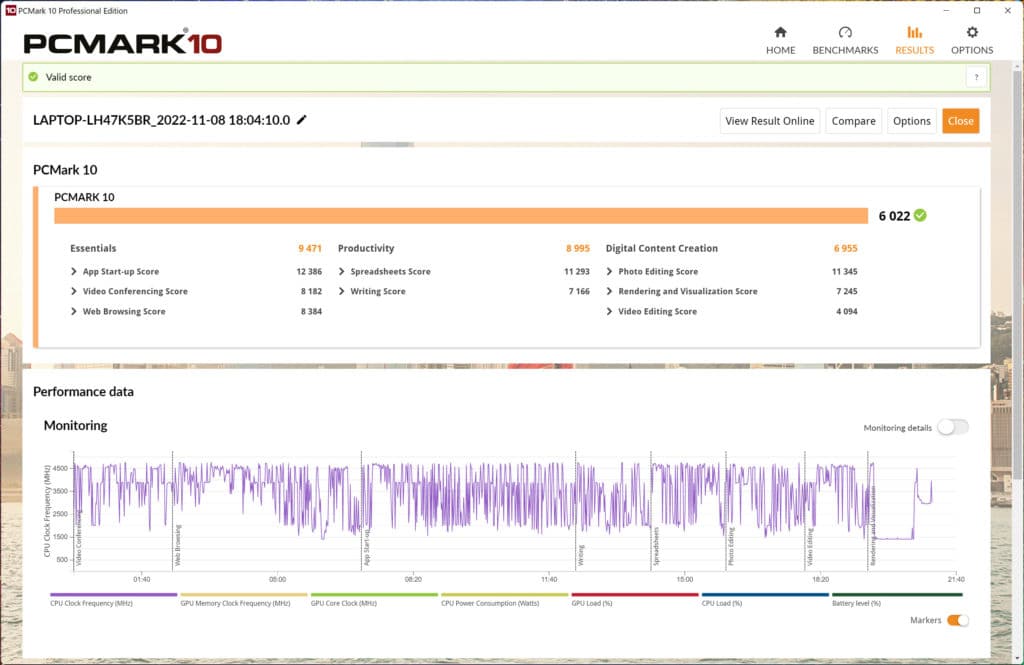This screenshot has width=1024, height=665.
Task: Click the Spreadsheets value 11 293
Action: tap(577, 271)
